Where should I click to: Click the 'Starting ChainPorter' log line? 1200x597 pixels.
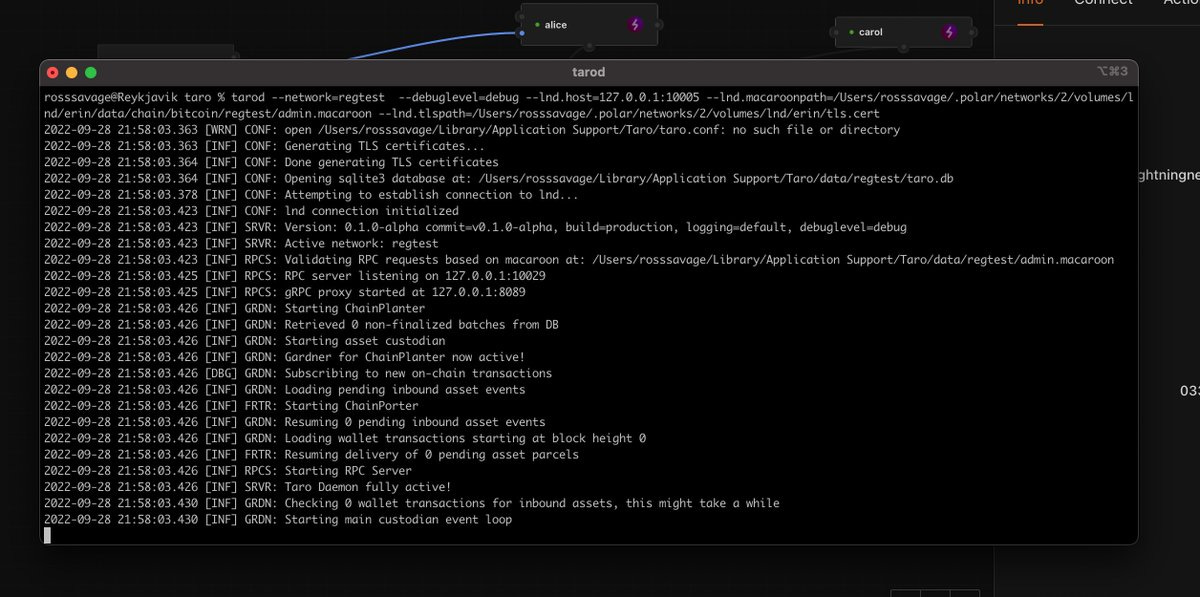point(231,406)
